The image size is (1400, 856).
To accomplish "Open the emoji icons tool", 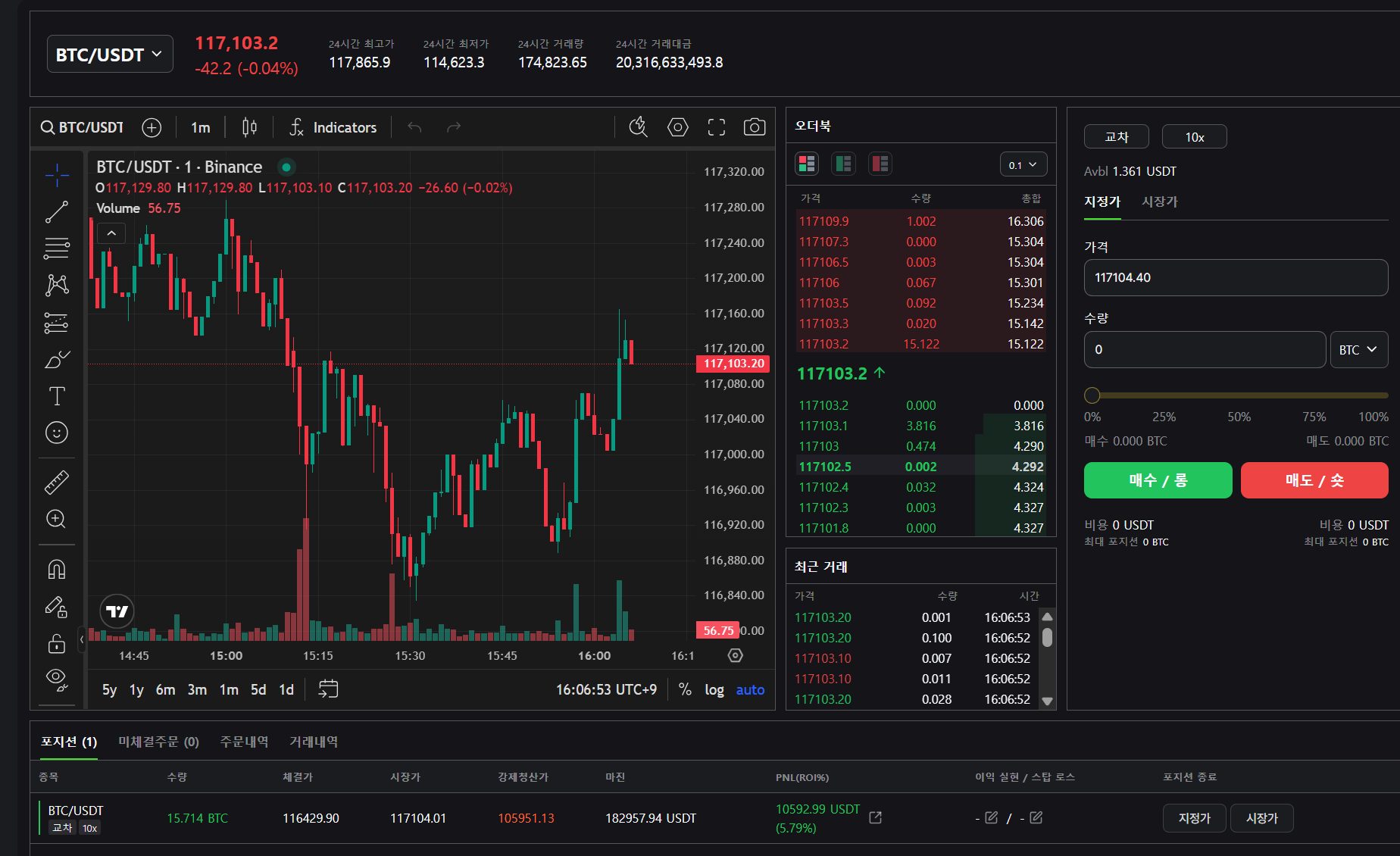I will (57, 433).
